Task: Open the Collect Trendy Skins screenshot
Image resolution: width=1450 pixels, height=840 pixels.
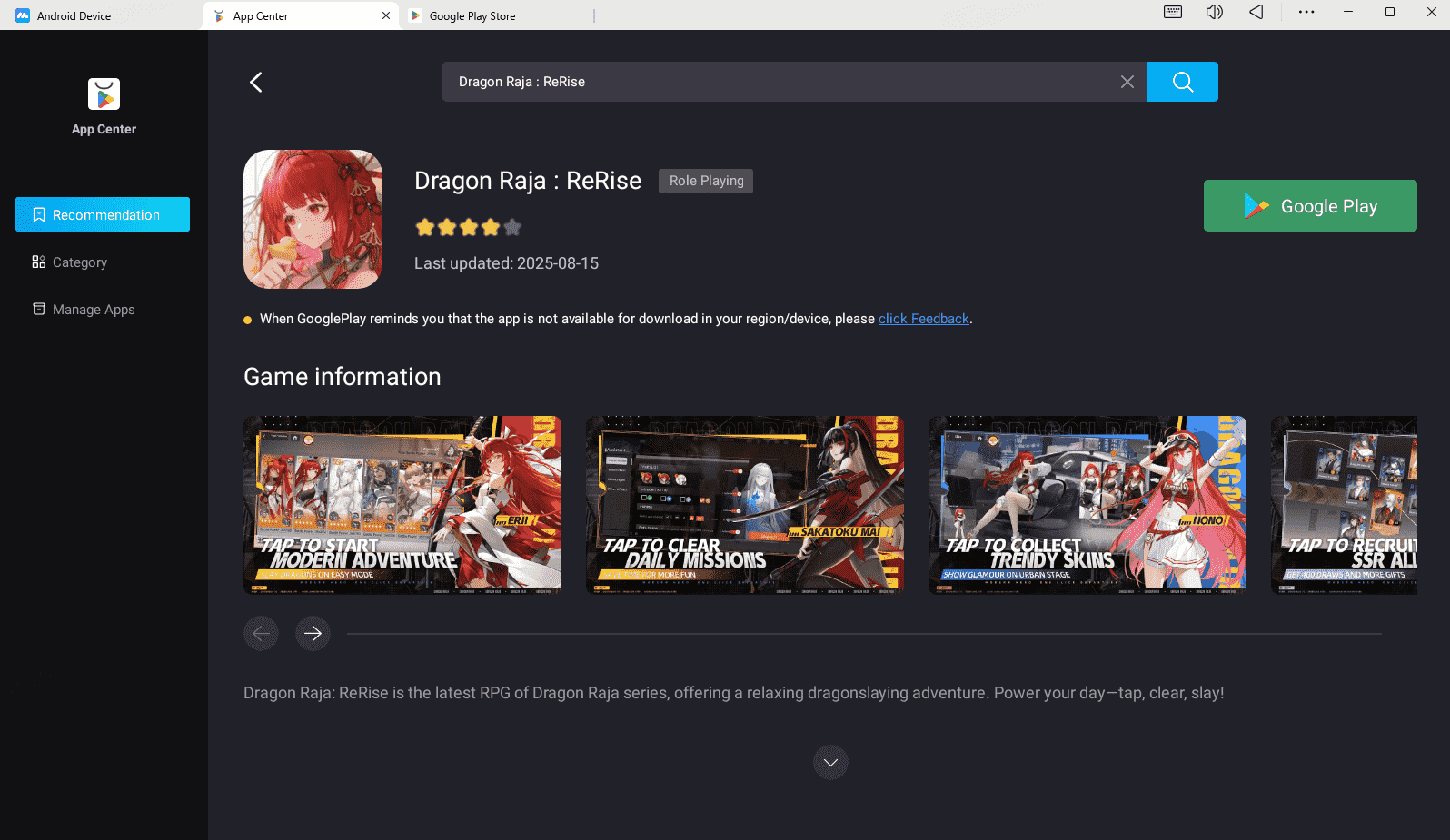Action: [x=1087, y=505]
